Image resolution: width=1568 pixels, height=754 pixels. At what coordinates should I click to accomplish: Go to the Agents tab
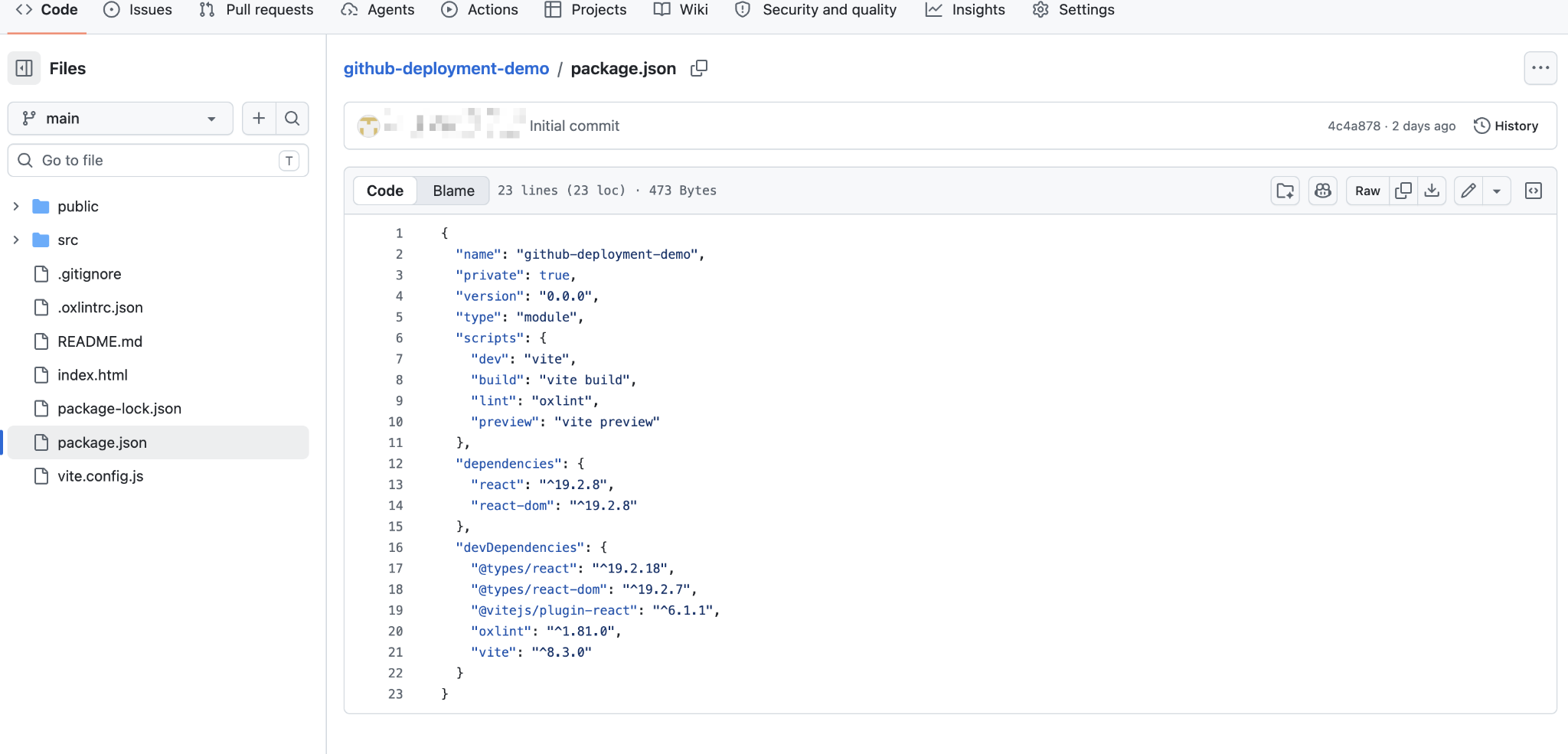click(378, 9)
